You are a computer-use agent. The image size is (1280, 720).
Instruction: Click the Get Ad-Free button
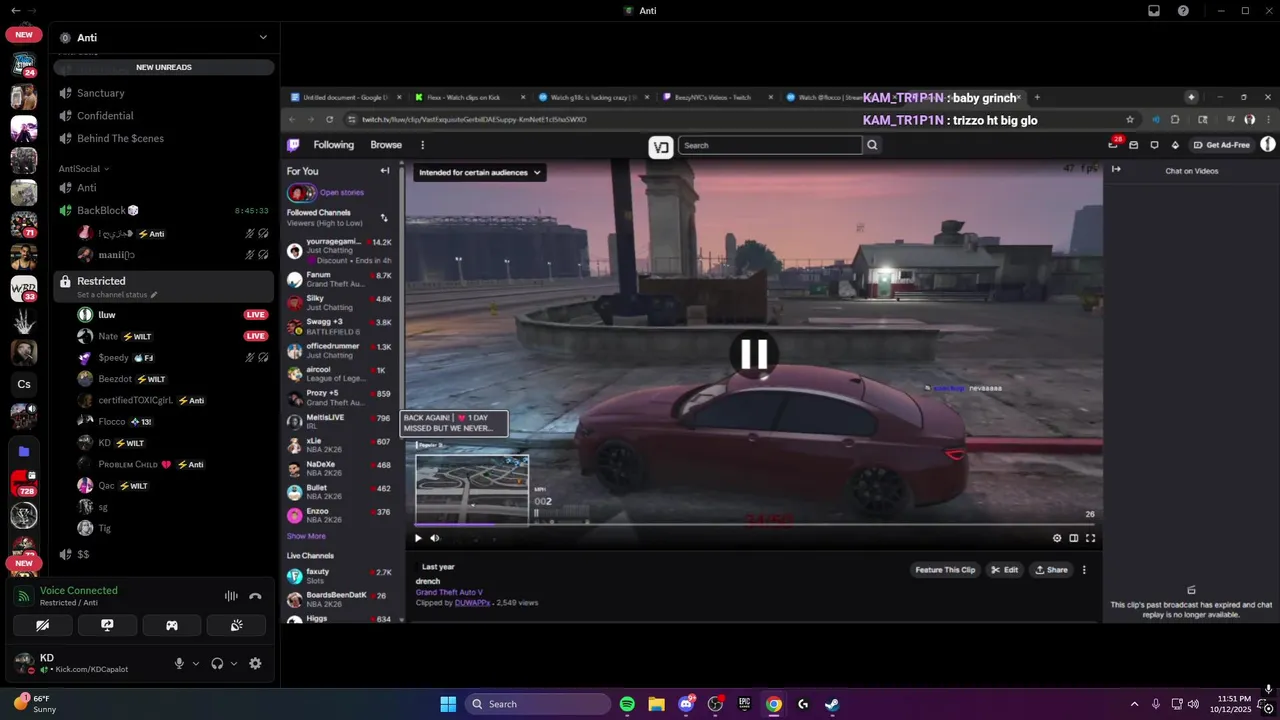(x=1221, y=145)
